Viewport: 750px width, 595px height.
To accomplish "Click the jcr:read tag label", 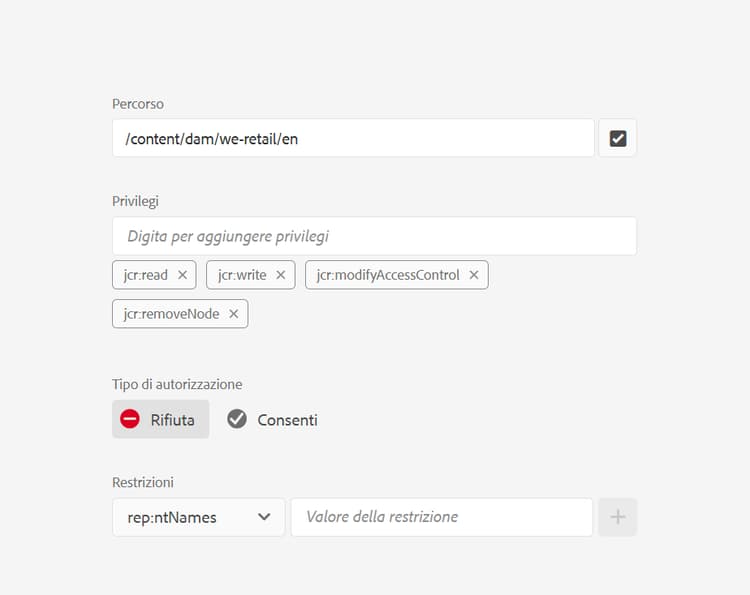I will click(x=146, y=275).
